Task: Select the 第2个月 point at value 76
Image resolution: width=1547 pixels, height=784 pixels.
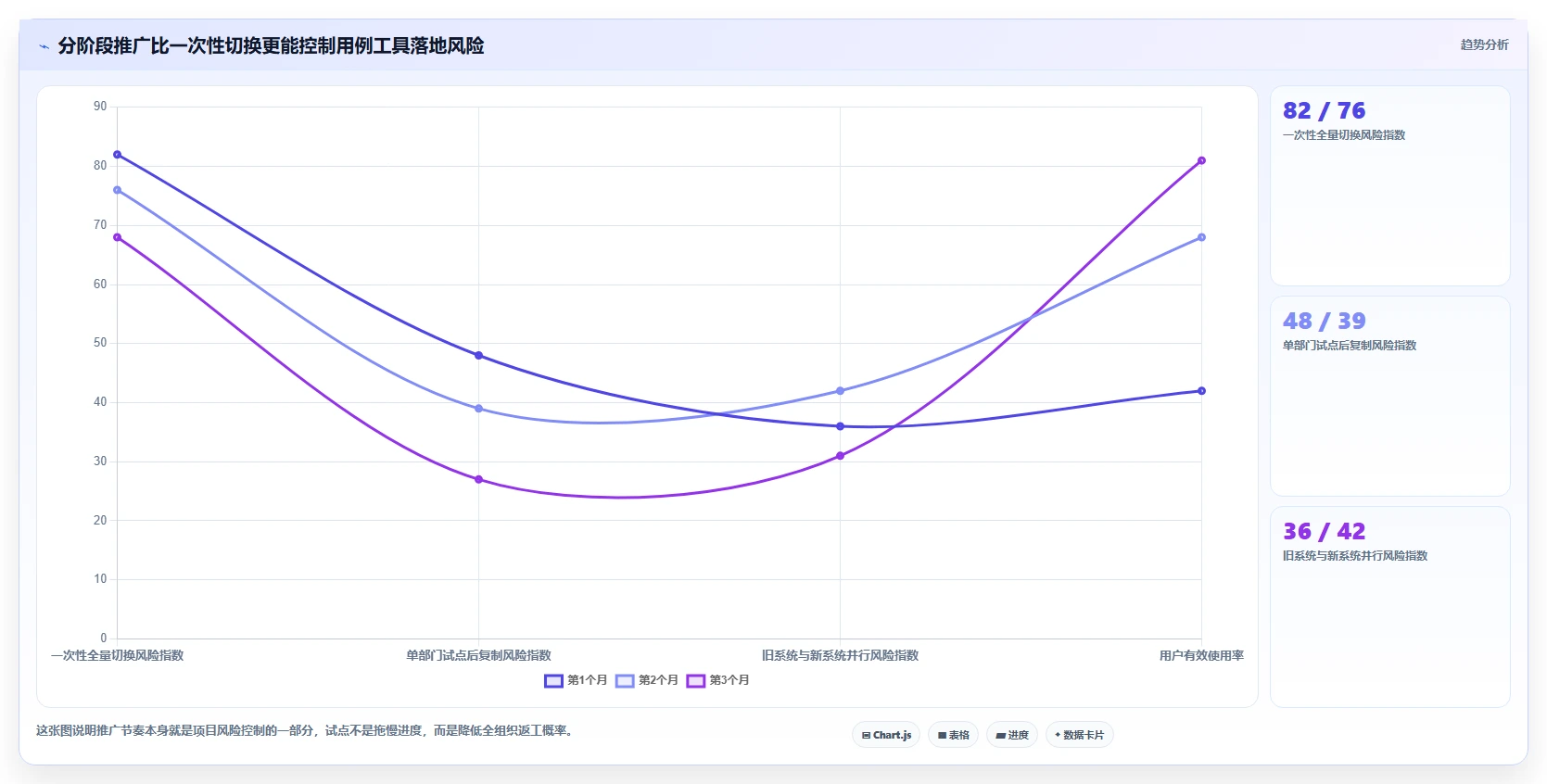Action: [117, 190]
